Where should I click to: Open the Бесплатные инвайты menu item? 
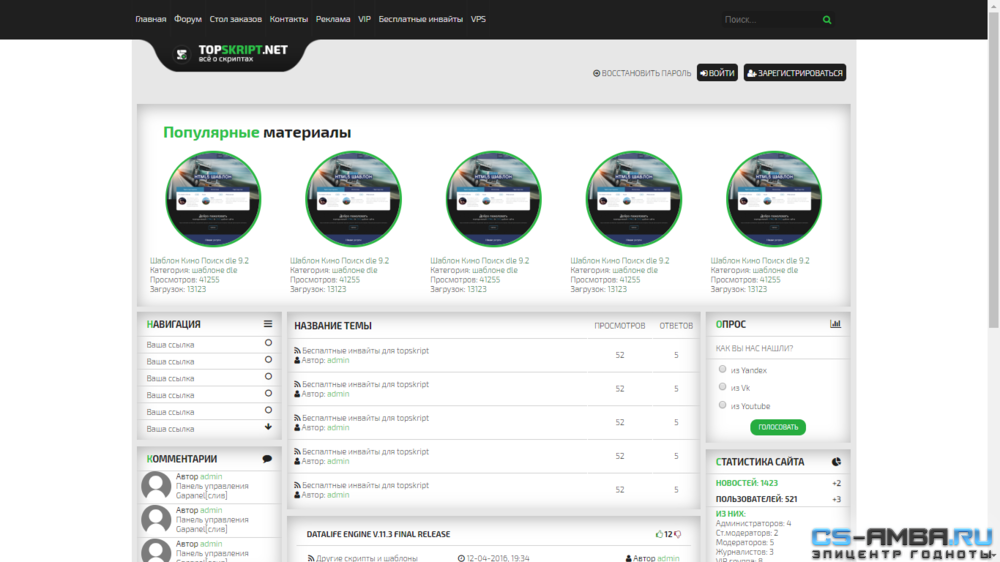pos(420,19)
